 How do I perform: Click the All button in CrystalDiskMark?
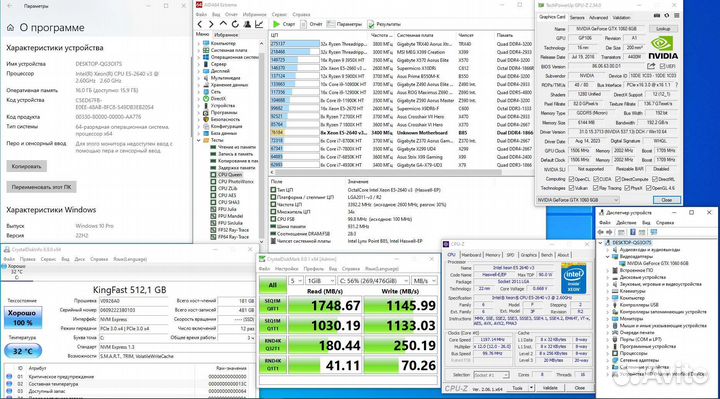(272, 285)
